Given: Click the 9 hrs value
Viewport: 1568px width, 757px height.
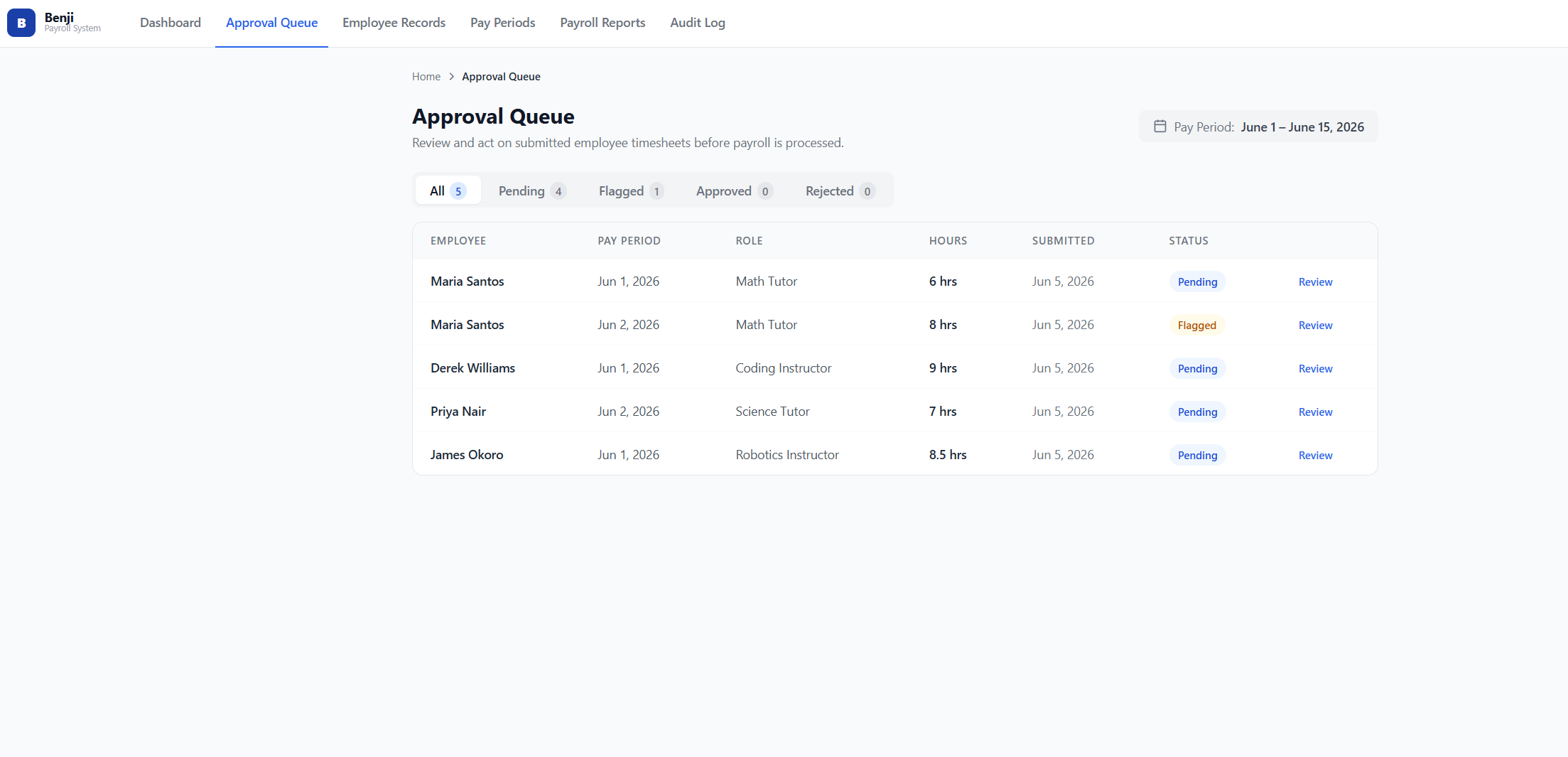Looking at the screenshot, I should tap(943, 367).
